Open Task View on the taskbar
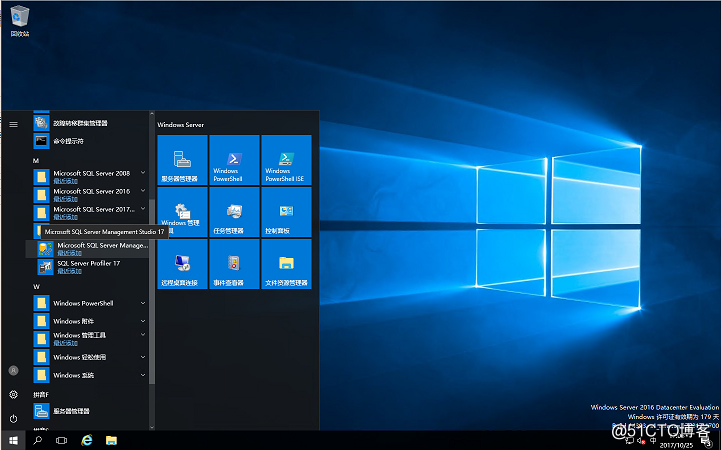Screen dimensions: 721x450 (x=61, y=440)
